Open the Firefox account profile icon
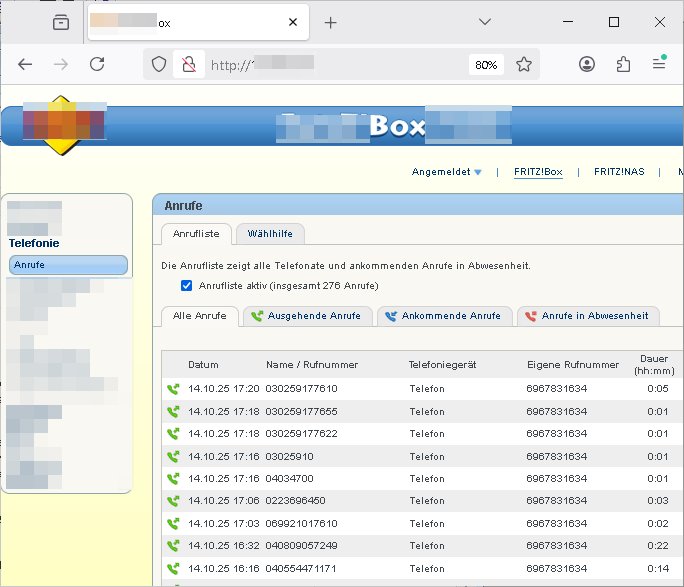The width and height of the screenshot is (684, 587). 587,64
